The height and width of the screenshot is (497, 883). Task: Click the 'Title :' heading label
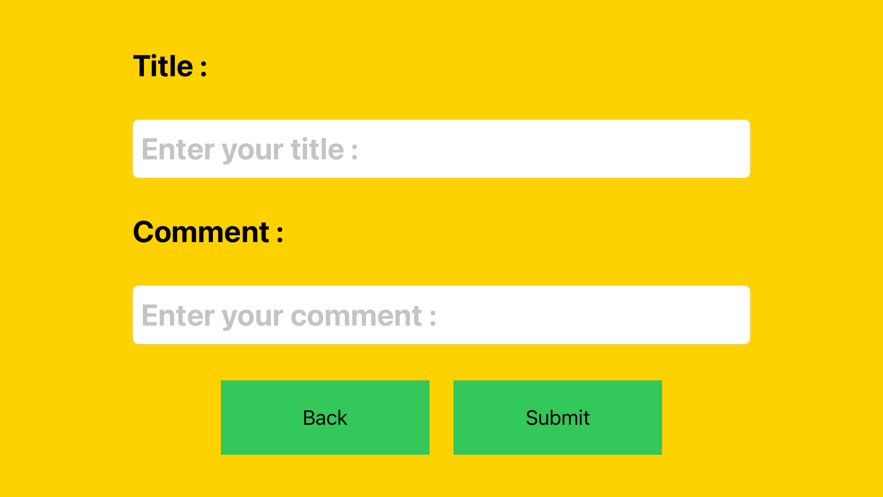(170, 66)
